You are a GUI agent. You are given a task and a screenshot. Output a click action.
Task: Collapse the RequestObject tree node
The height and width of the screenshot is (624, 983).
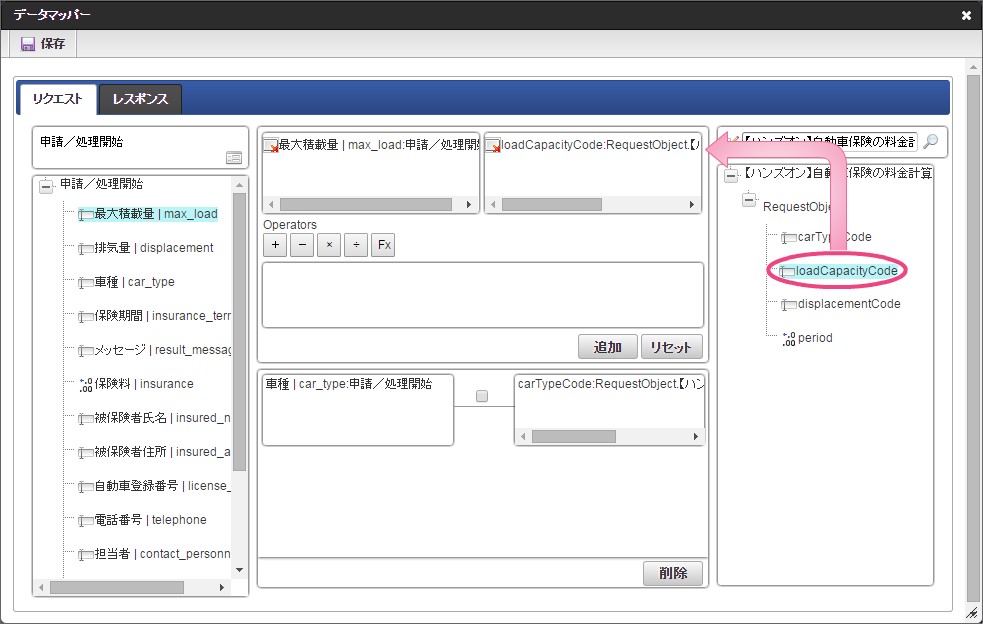(749, 200)
